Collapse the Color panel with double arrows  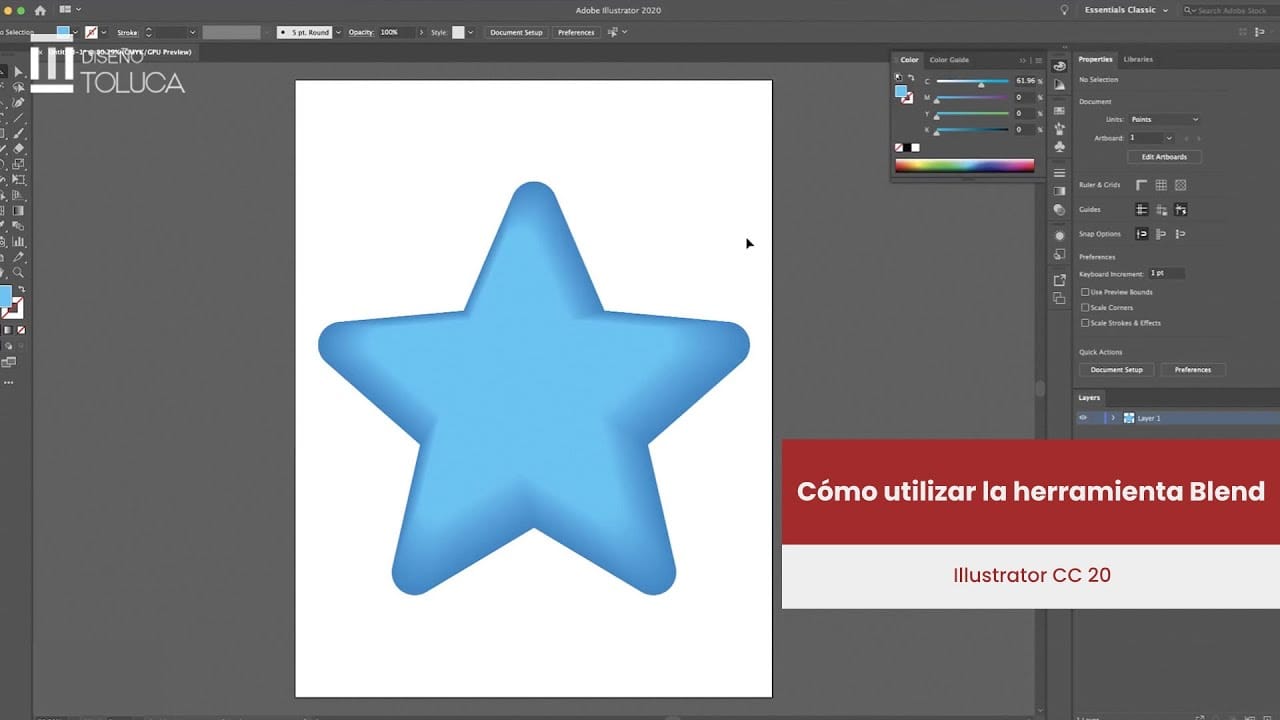(x=1022, y=60)
